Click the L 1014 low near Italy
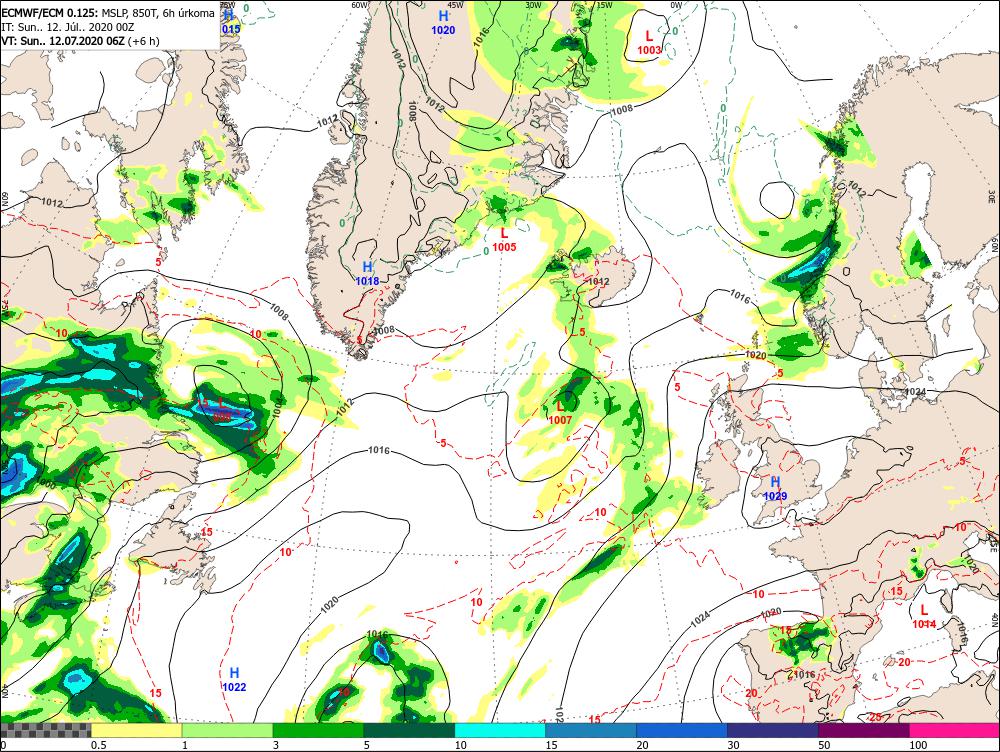Image resolution: width=1000 pixels, height=752 pixels. 924,617
